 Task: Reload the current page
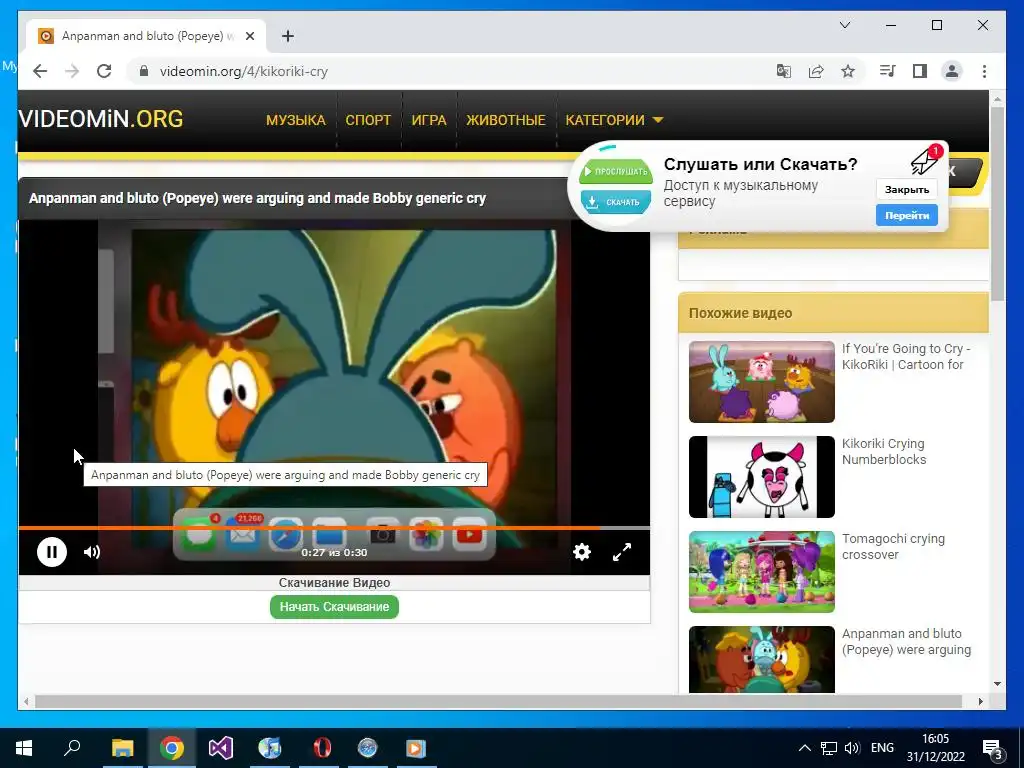pos(104,71)
